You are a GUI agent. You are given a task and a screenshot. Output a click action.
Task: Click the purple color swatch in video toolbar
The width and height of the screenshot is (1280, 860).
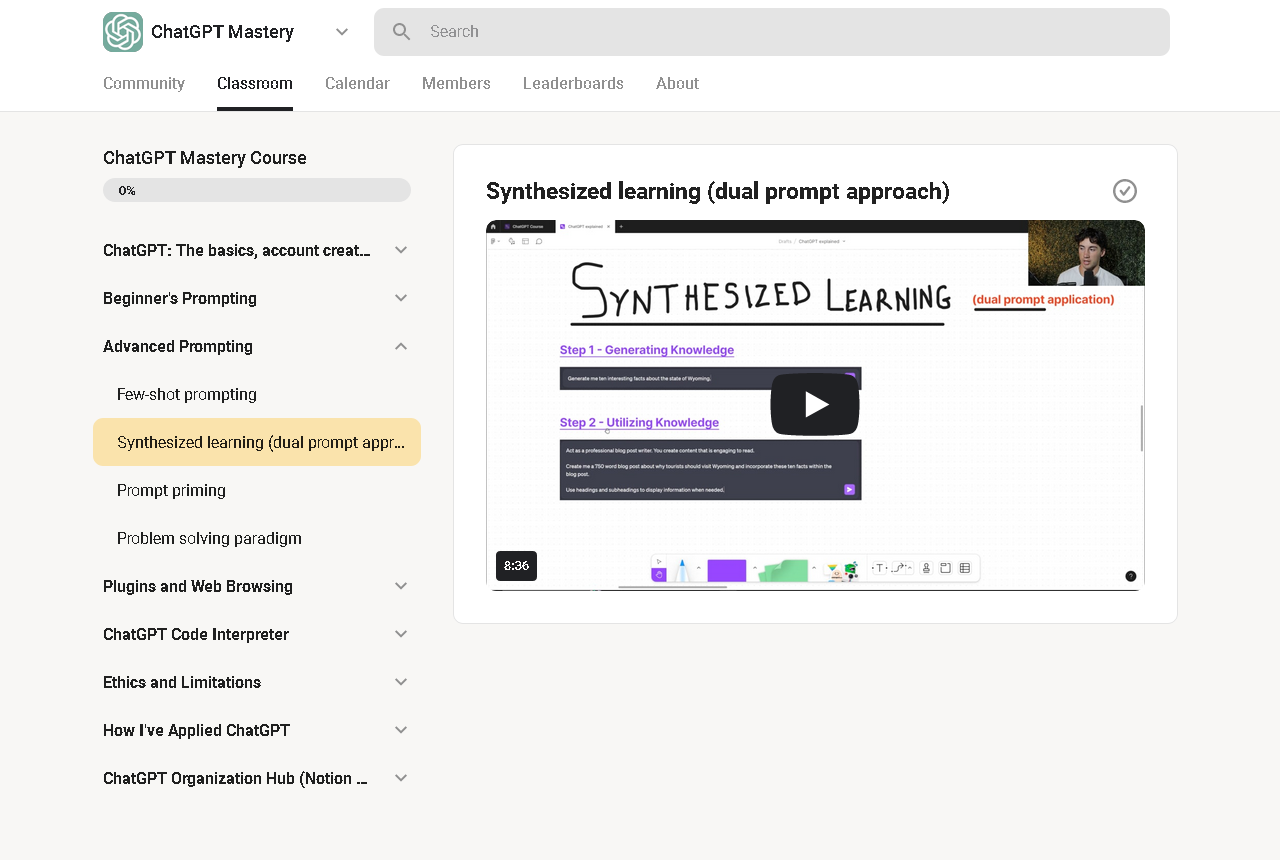coord(727,570)
